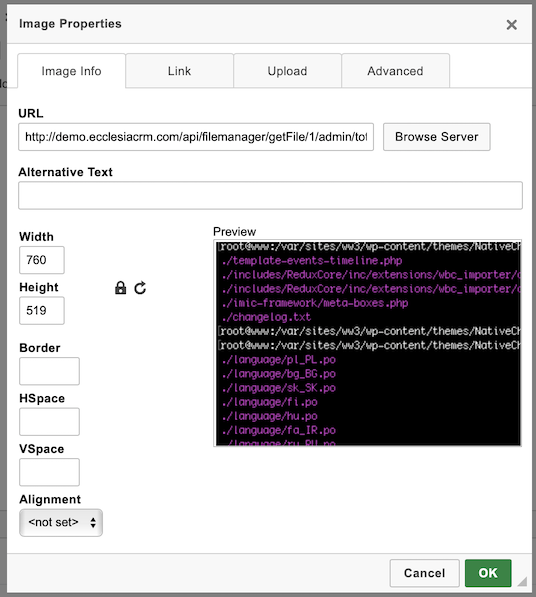The height and width of the screenshot is (597, 536).
Task: Click the Height label
Action: coord(39,287)
